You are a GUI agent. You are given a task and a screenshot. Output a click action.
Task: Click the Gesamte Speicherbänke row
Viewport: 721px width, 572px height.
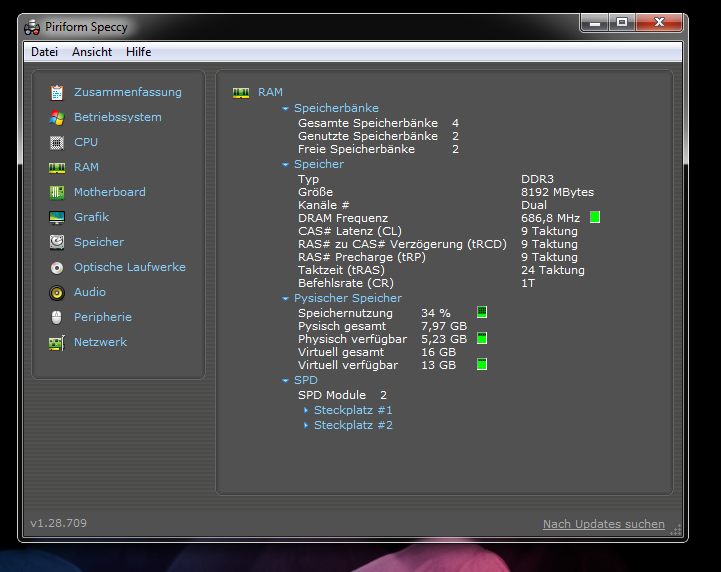pyautogui.click(x=378, y=123)
